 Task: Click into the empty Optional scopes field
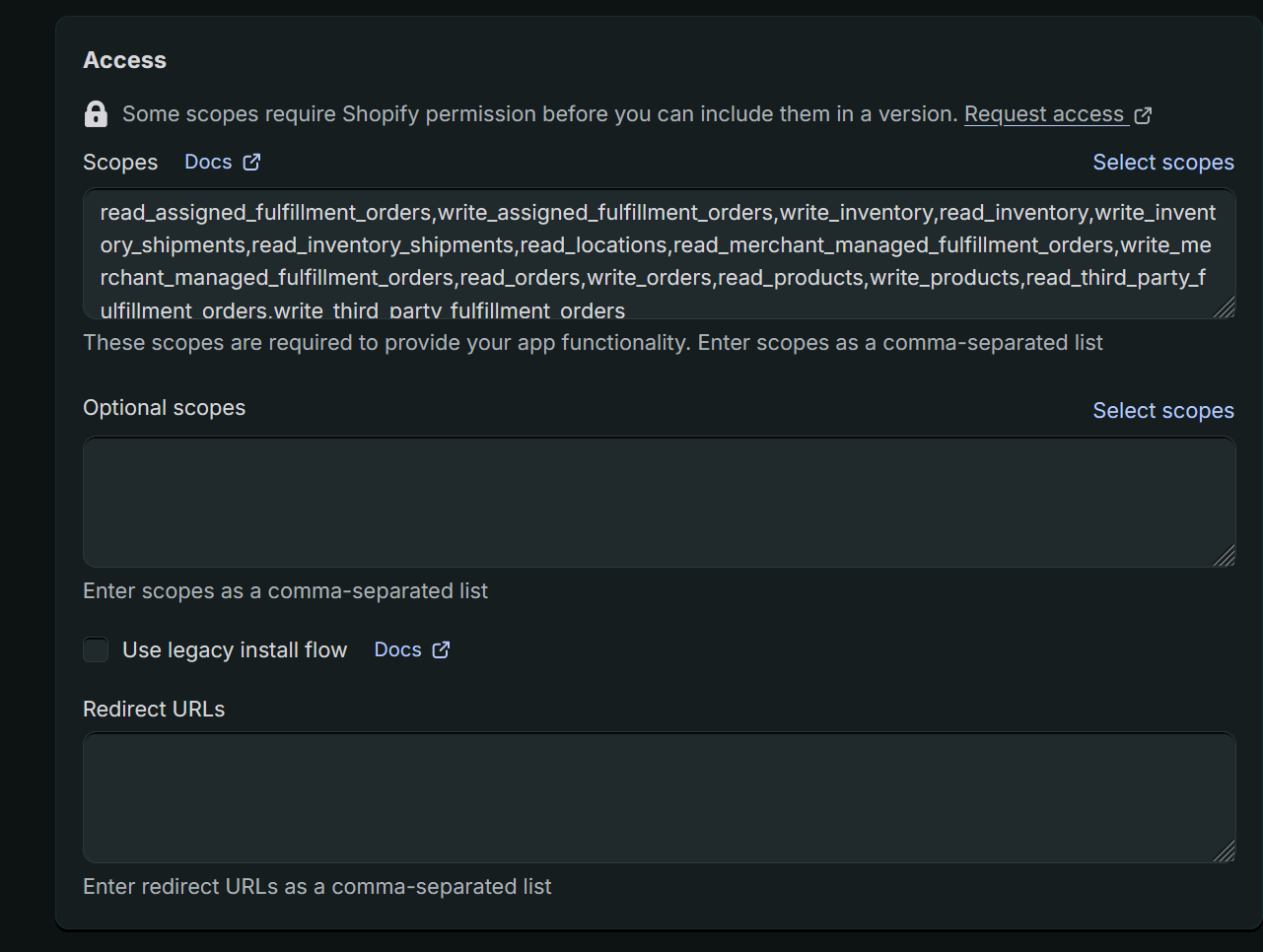click(658, 503)
